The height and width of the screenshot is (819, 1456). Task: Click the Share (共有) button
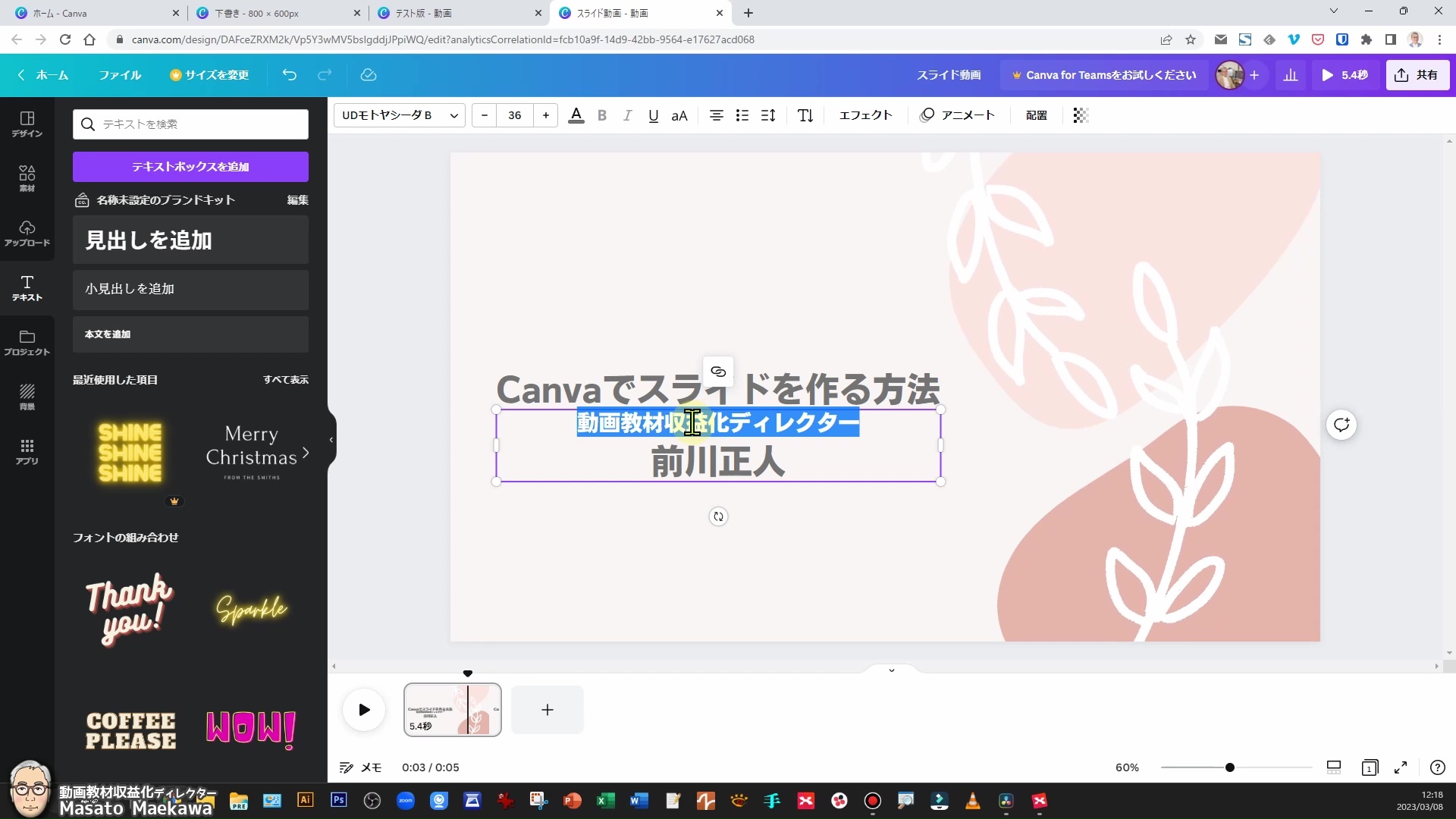[1417, 75]
